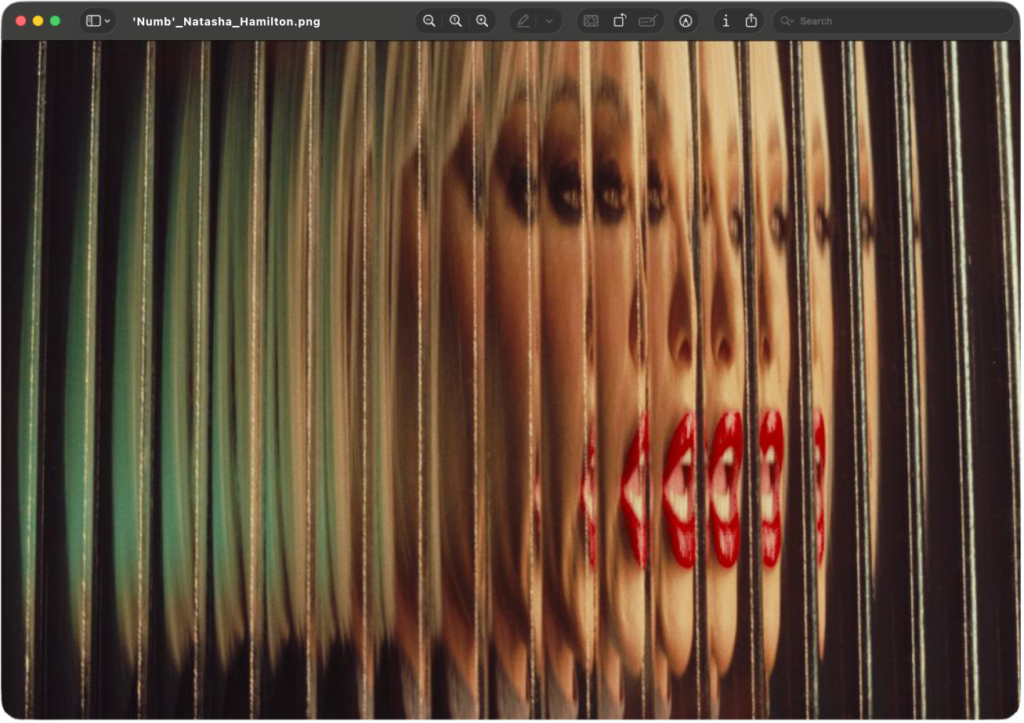Screen dimensions: 1024x723
Task: Open the Inspector info panel
Action: (725, 21)
